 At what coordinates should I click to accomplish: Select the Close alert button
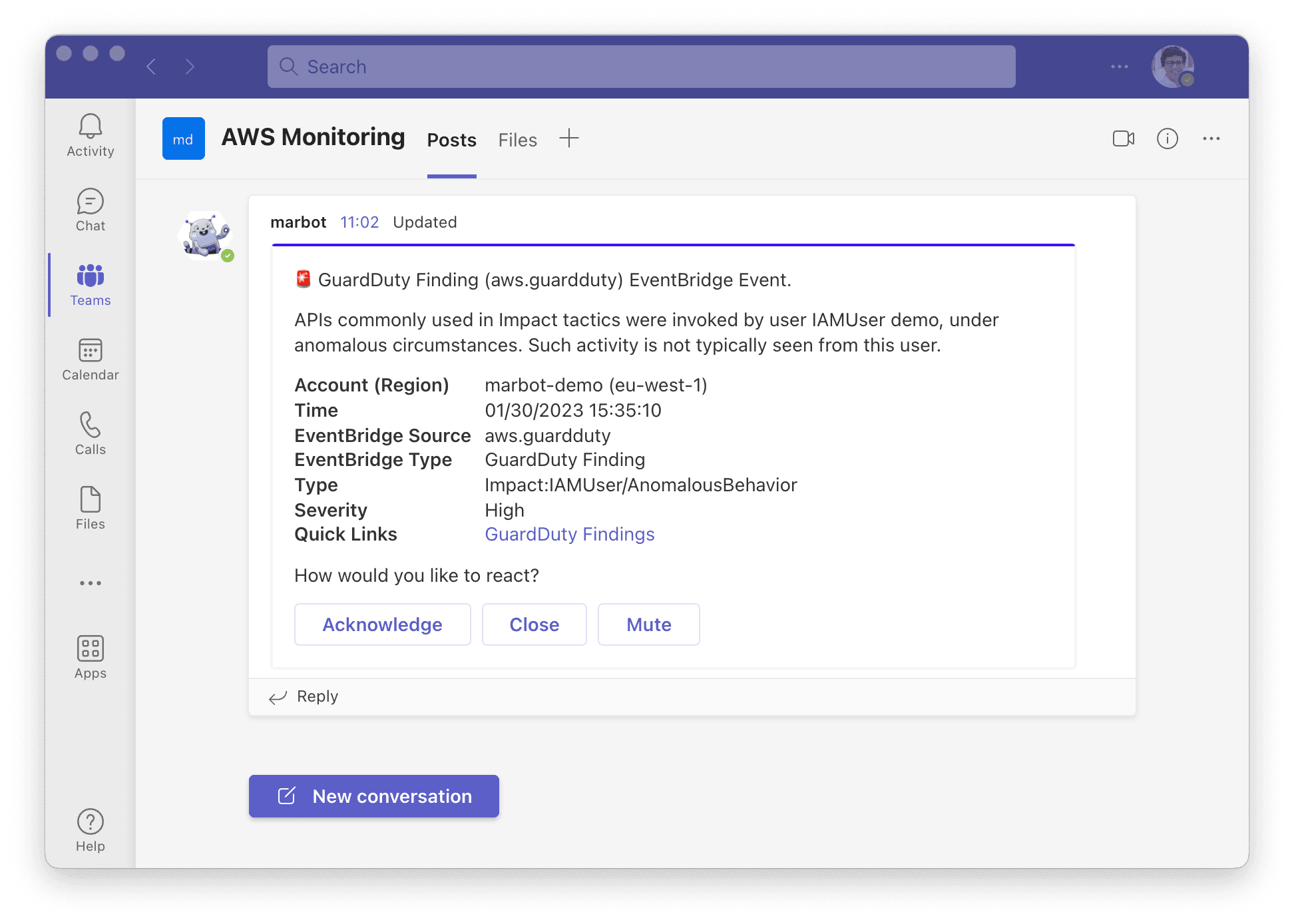(x=533, y=624)
